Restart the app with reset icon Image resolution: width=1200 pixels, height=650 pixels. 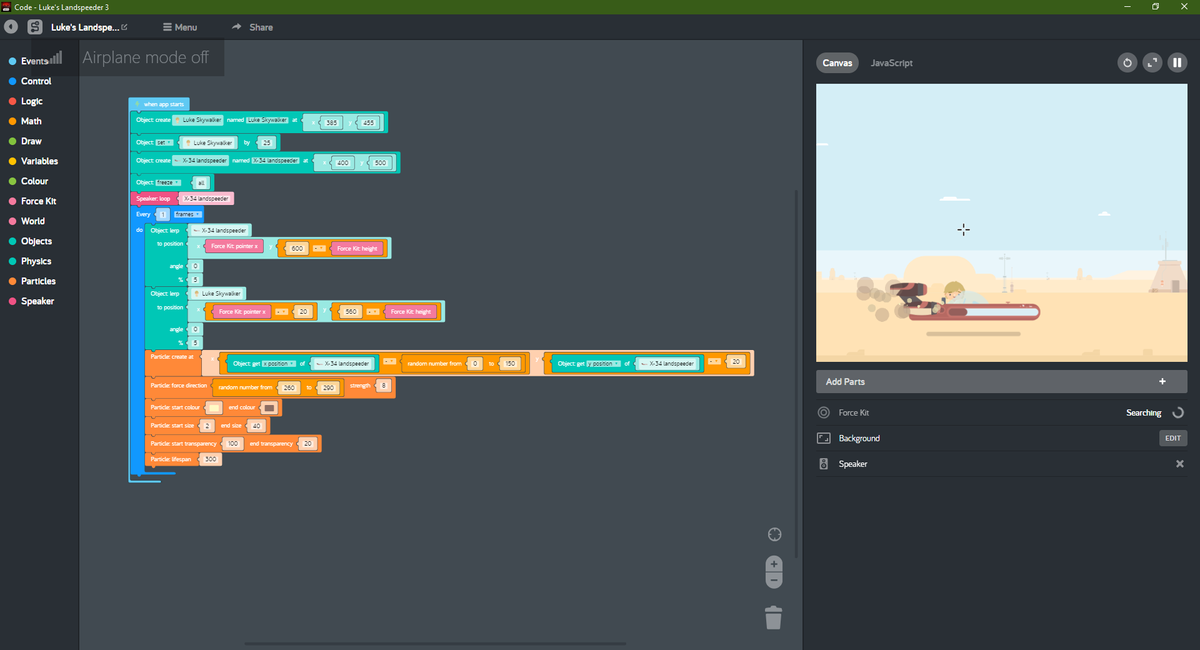pos(1127,63)
